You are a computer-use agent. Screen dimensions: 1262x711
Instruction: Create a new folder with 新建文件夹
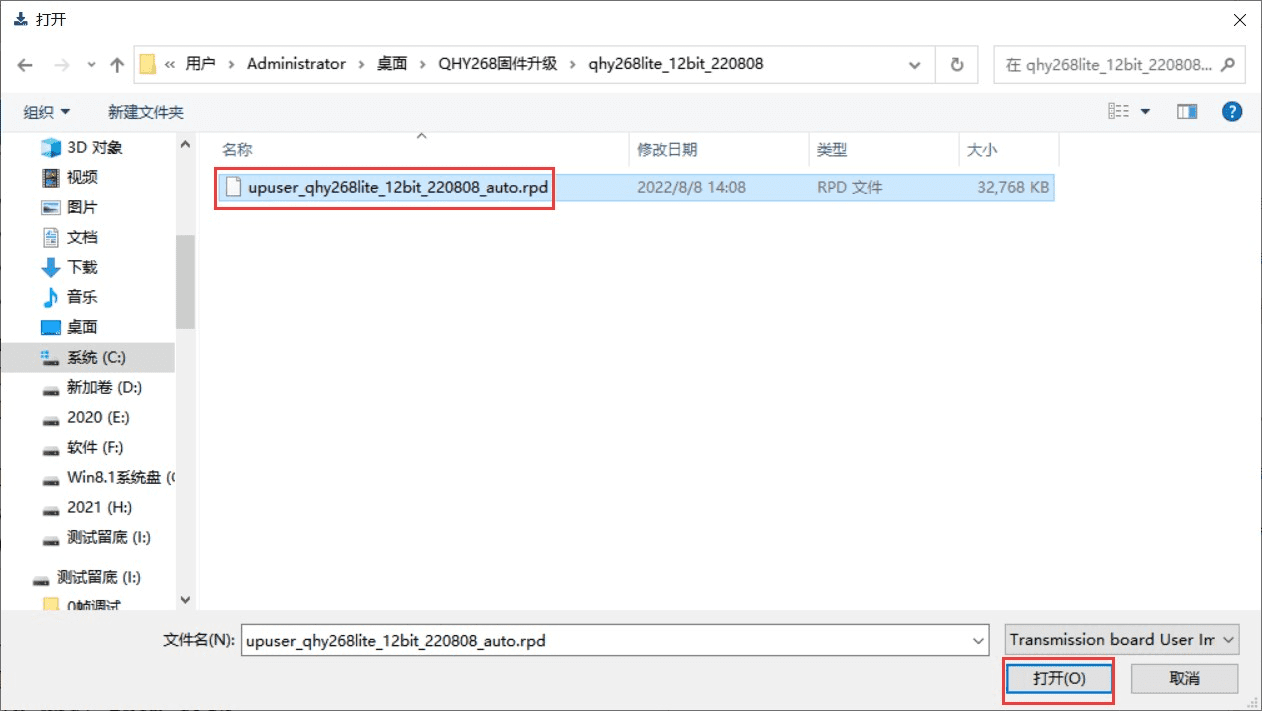point(146,112)
